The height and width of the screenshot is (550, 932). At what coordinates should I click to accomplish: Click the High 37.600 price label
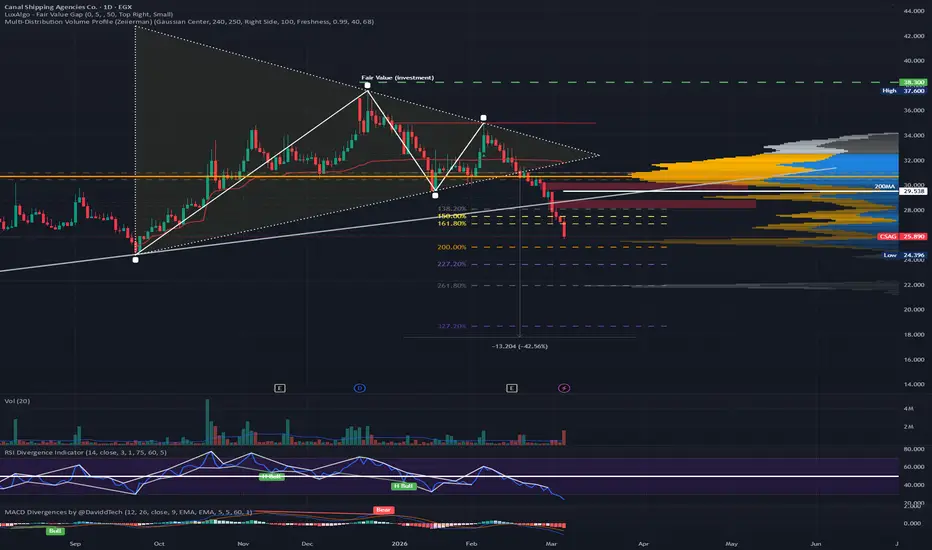point(903,90)
